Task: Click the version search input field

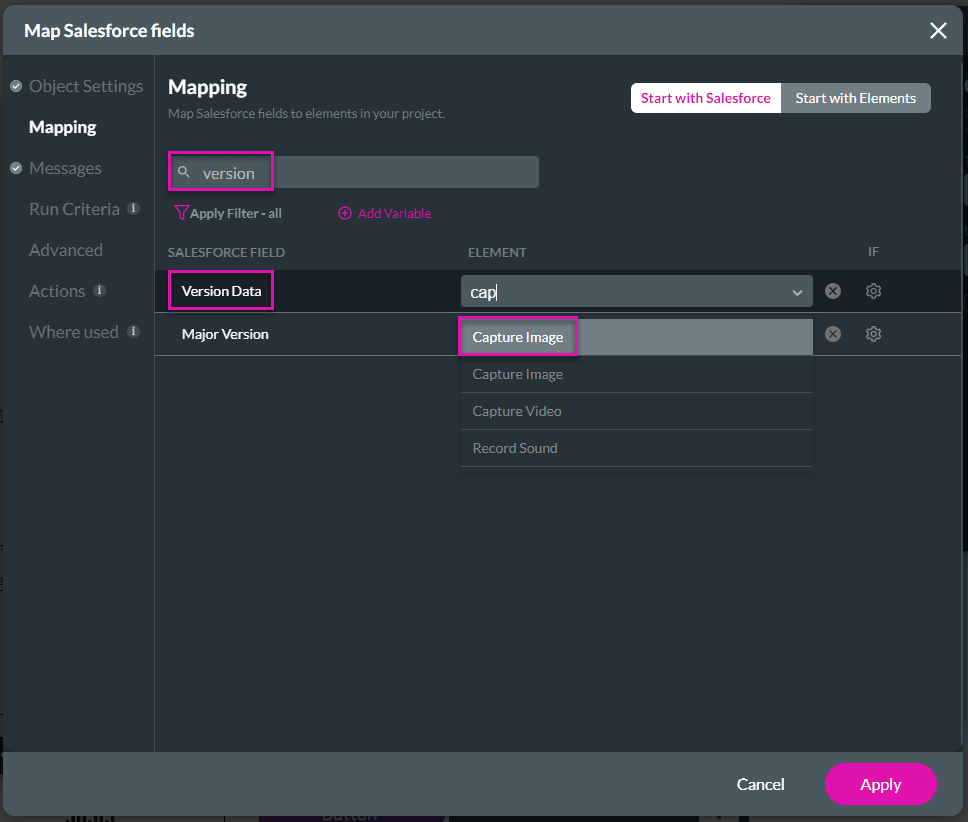Action: click(350, 171)
